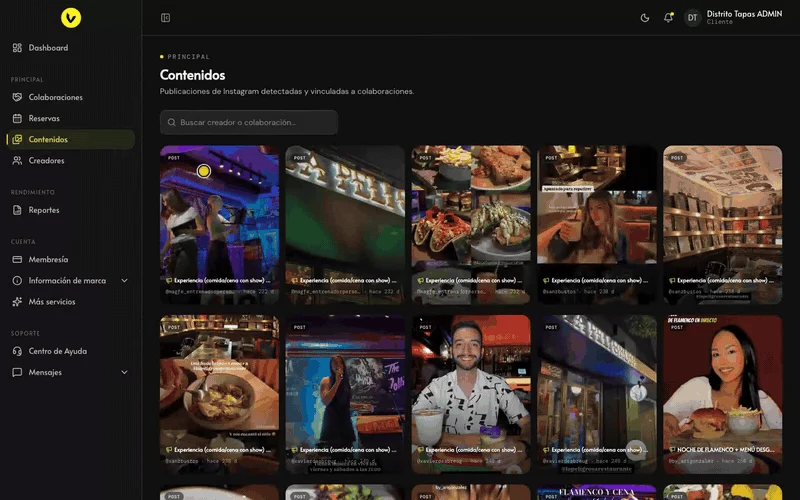800x500 pixels.
Task: Open post of two women on blue stage
Action: click(219, 225)
